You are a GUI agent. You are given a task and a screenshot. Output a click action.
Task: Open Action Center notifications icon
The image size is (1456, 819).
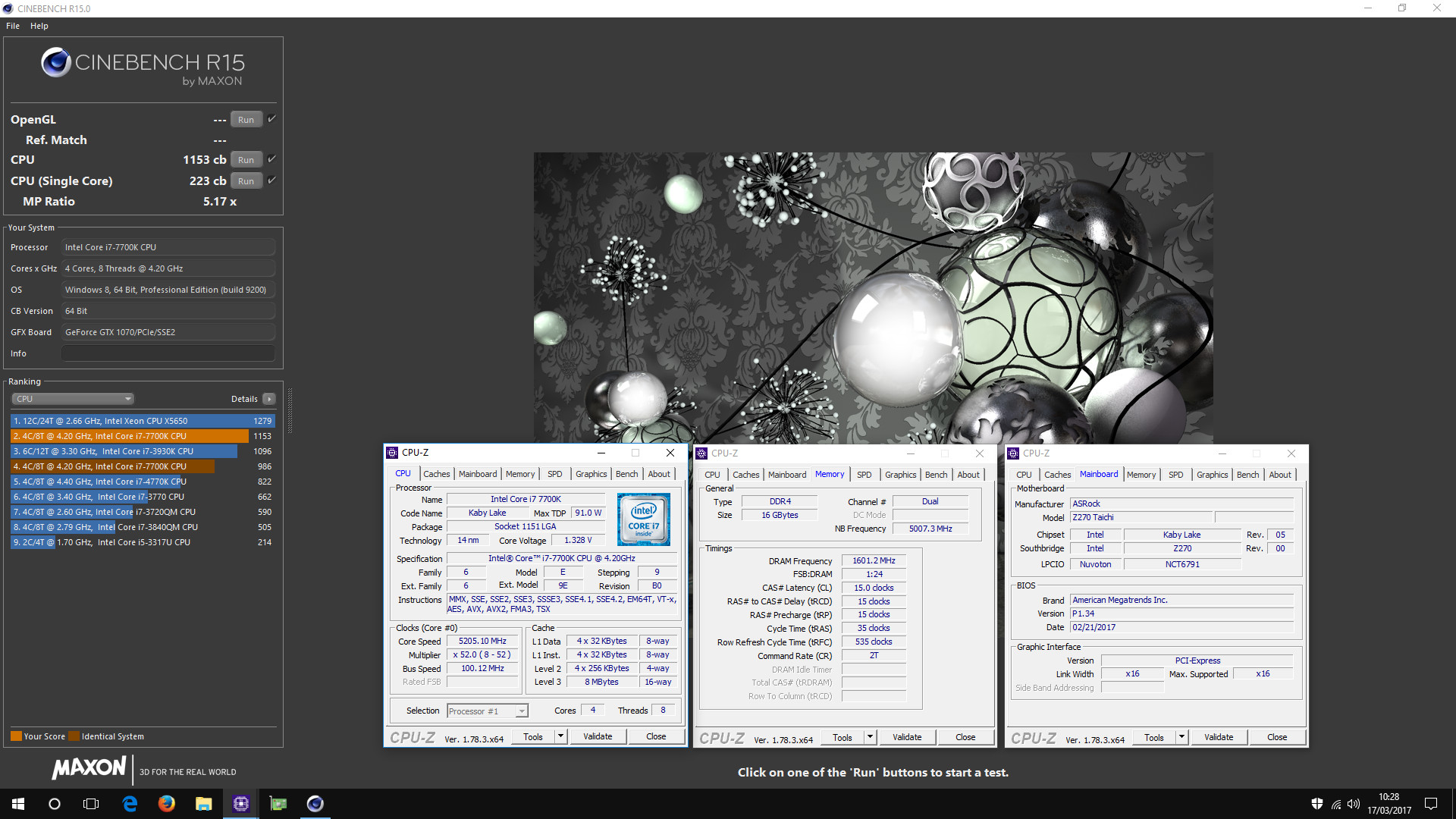pyautogui.click(x=1431, y=804)
